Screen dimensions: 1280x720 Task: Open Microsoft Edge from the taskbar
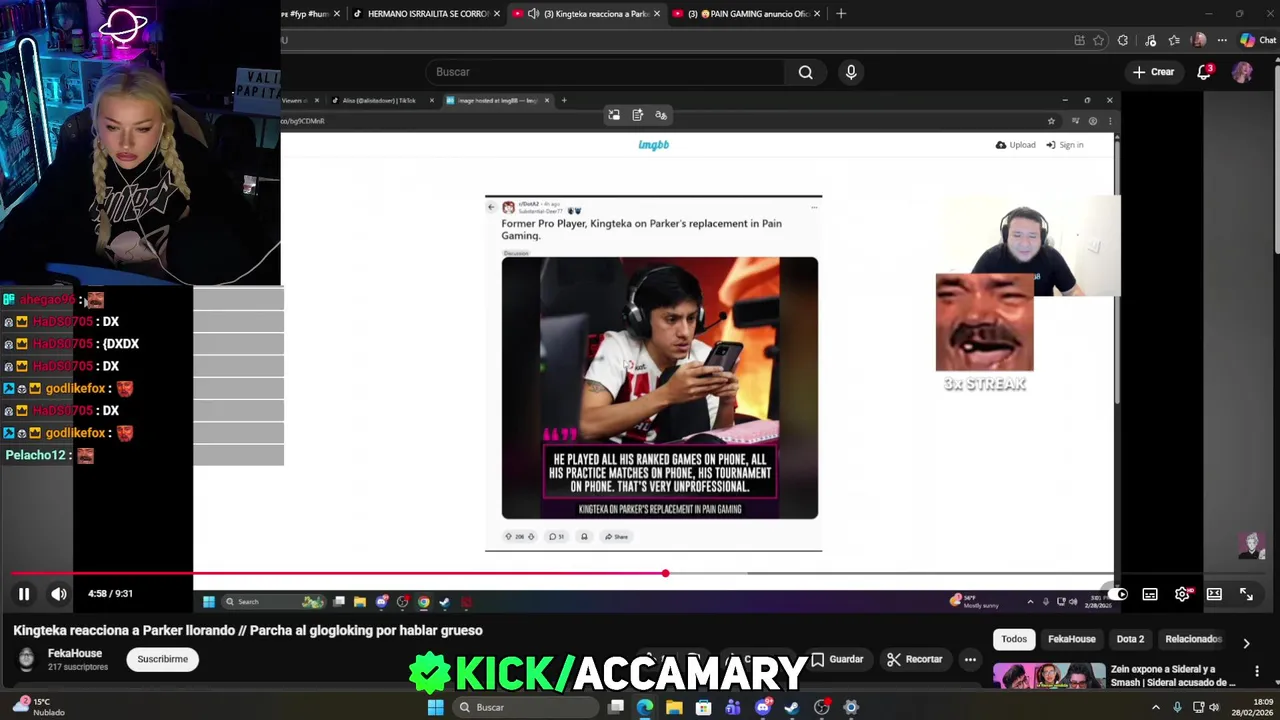pos(645,707)
